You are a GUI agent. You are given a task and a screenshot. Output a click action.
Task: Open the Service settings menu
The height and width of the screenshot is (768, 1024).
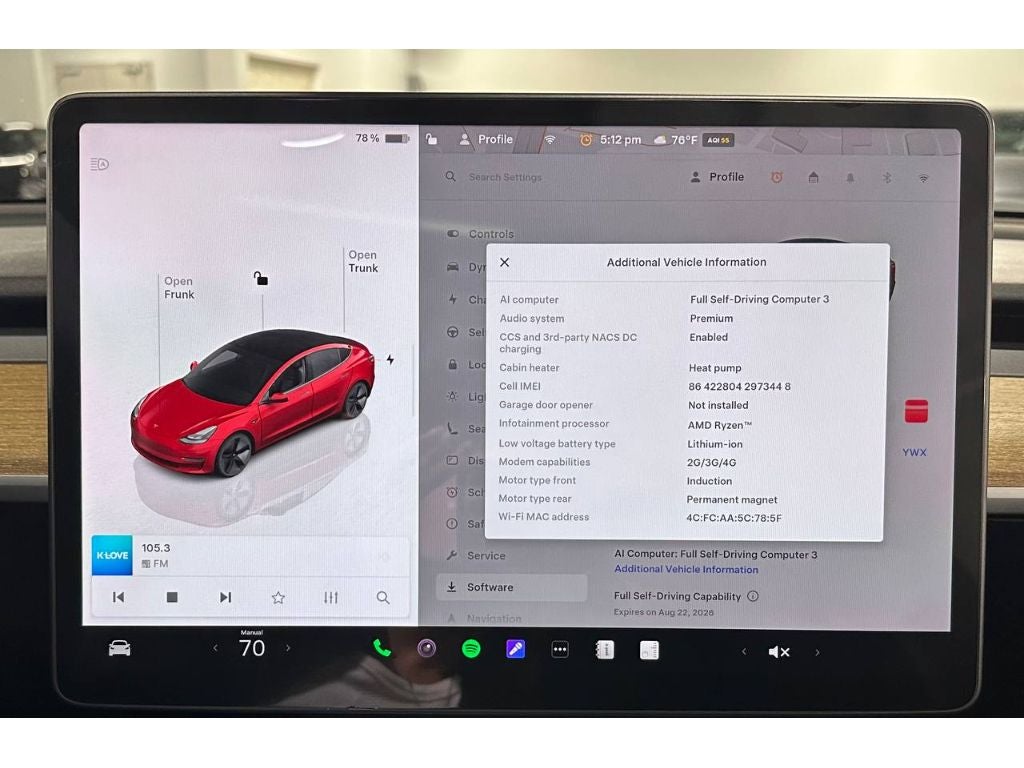(476, 556)
